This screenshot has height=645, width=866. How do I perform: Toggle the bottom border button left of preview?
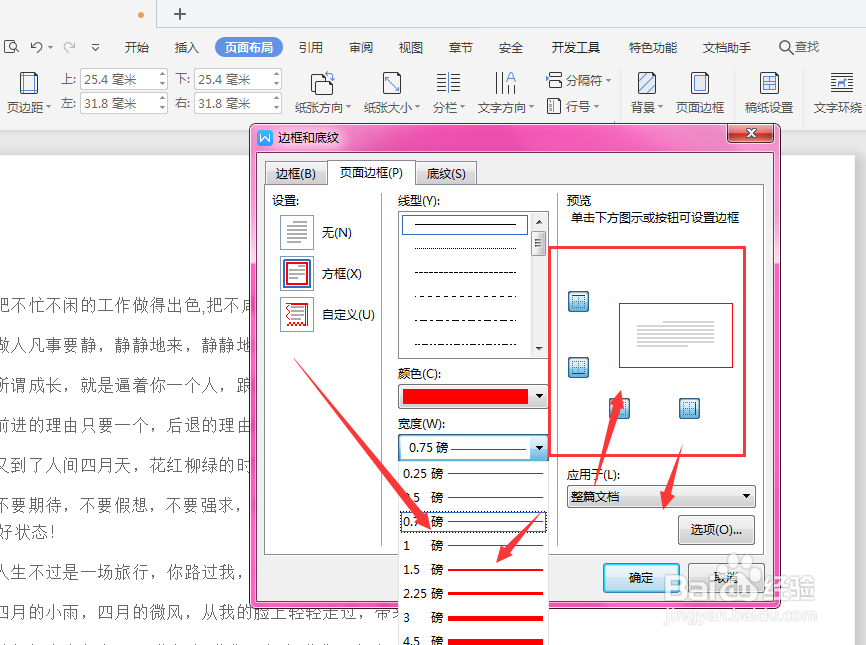coord(578,367)
